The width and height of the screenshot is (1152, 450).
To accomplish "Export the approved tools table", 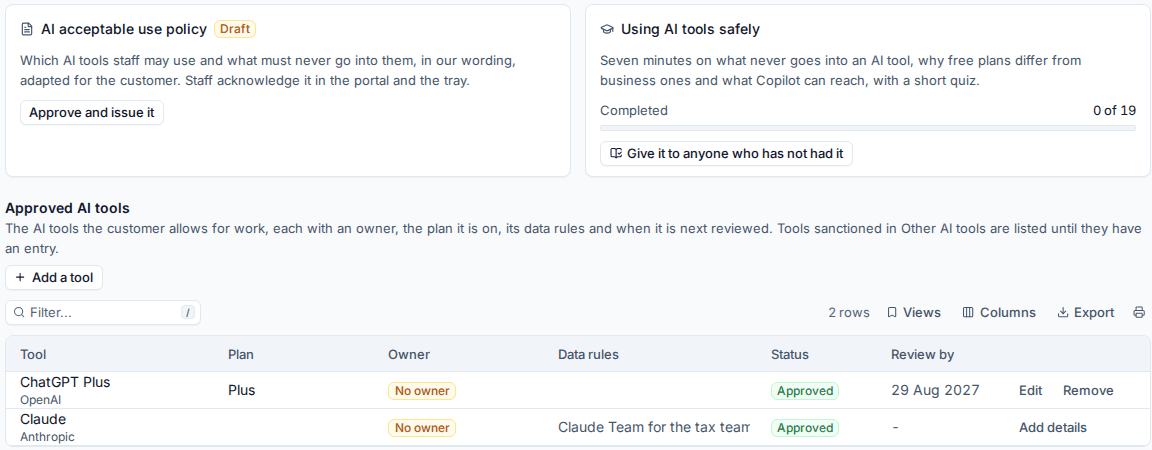I will pyautogui.click(x=1086, y=312).
